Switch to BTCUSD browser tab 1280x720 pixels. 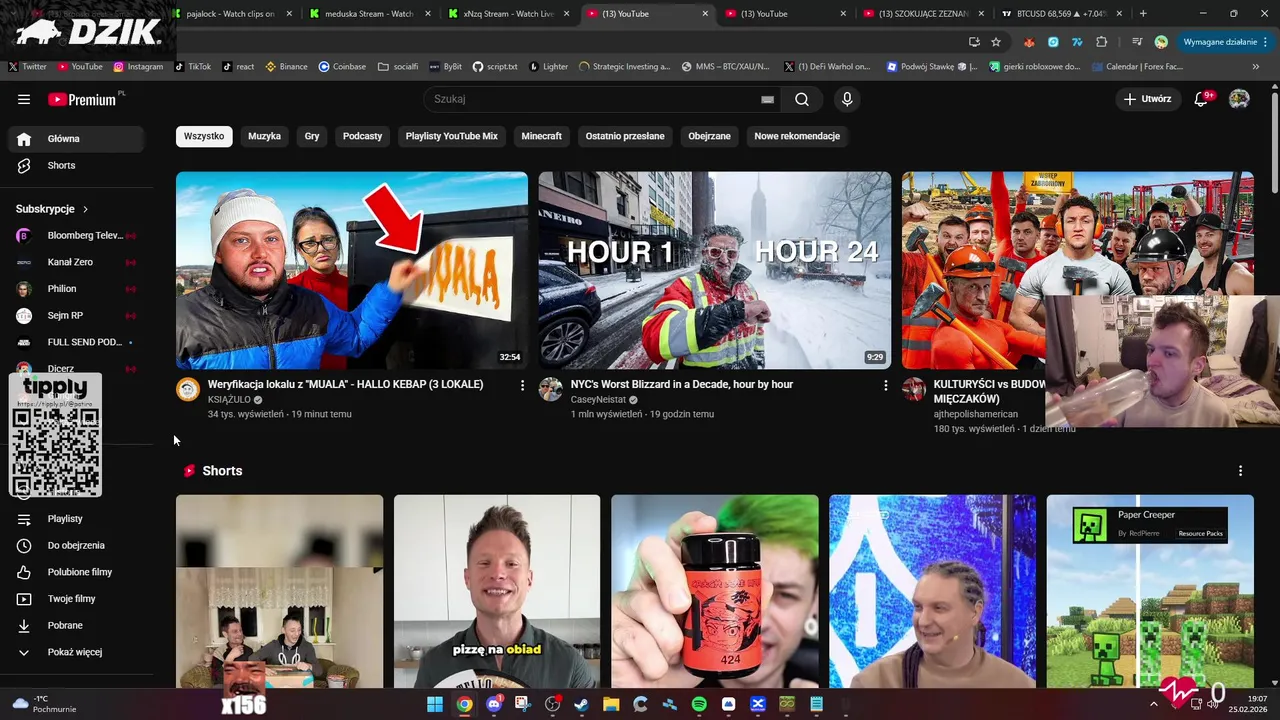point(1061,14)
